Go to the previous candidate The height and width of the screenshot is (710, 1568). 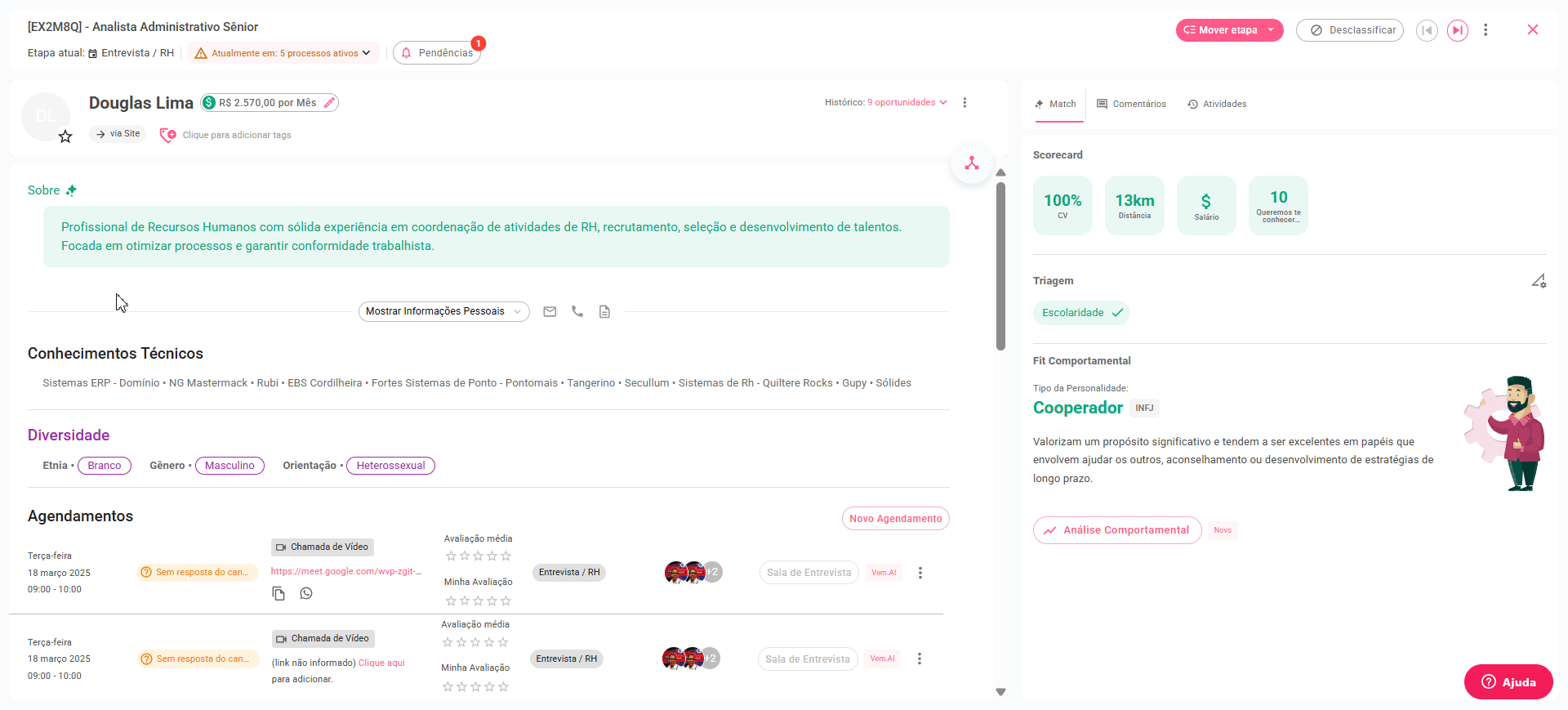[1427, 30]
